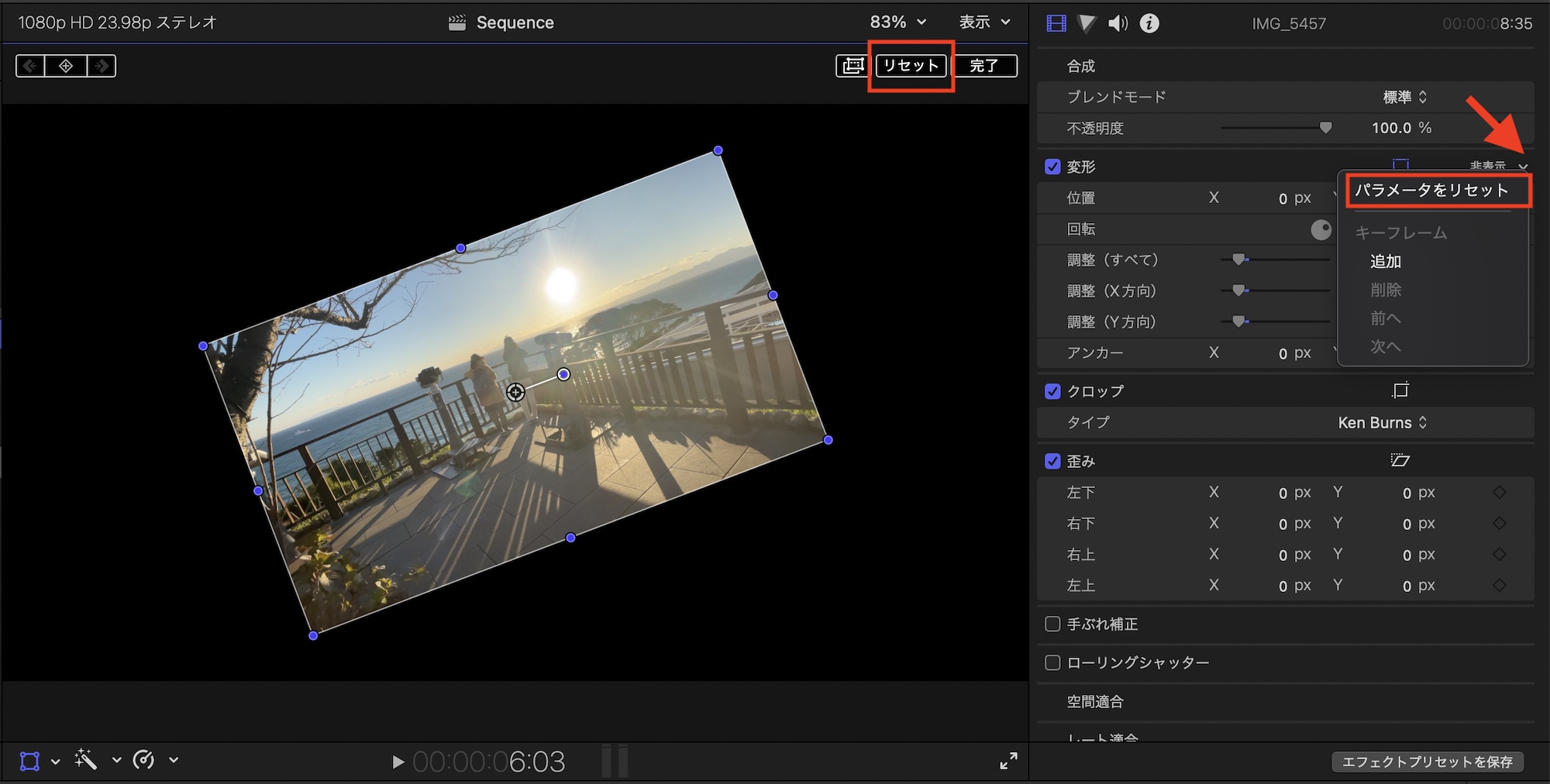Toggle viewer fullscreen expand arrows
Image resolution: width=1550 pixels, height=784 pixels.
point(1008,761)
